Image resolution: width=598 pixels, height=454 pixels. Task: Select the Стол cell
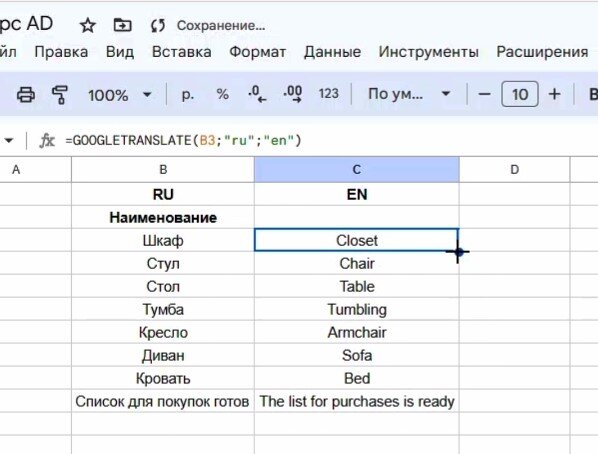tap(163, 286)
